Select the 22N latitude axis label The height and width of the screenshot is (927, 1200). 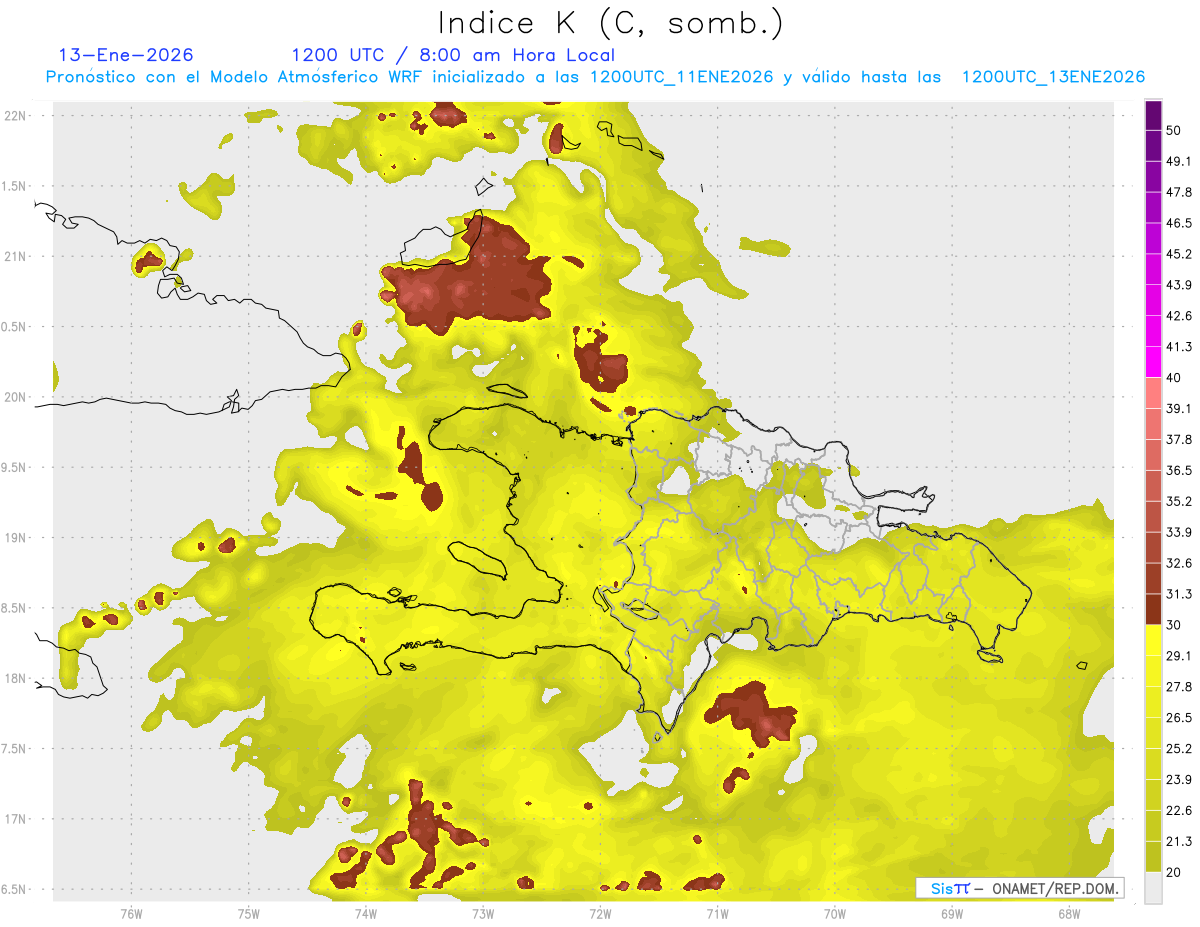[15, 115]
